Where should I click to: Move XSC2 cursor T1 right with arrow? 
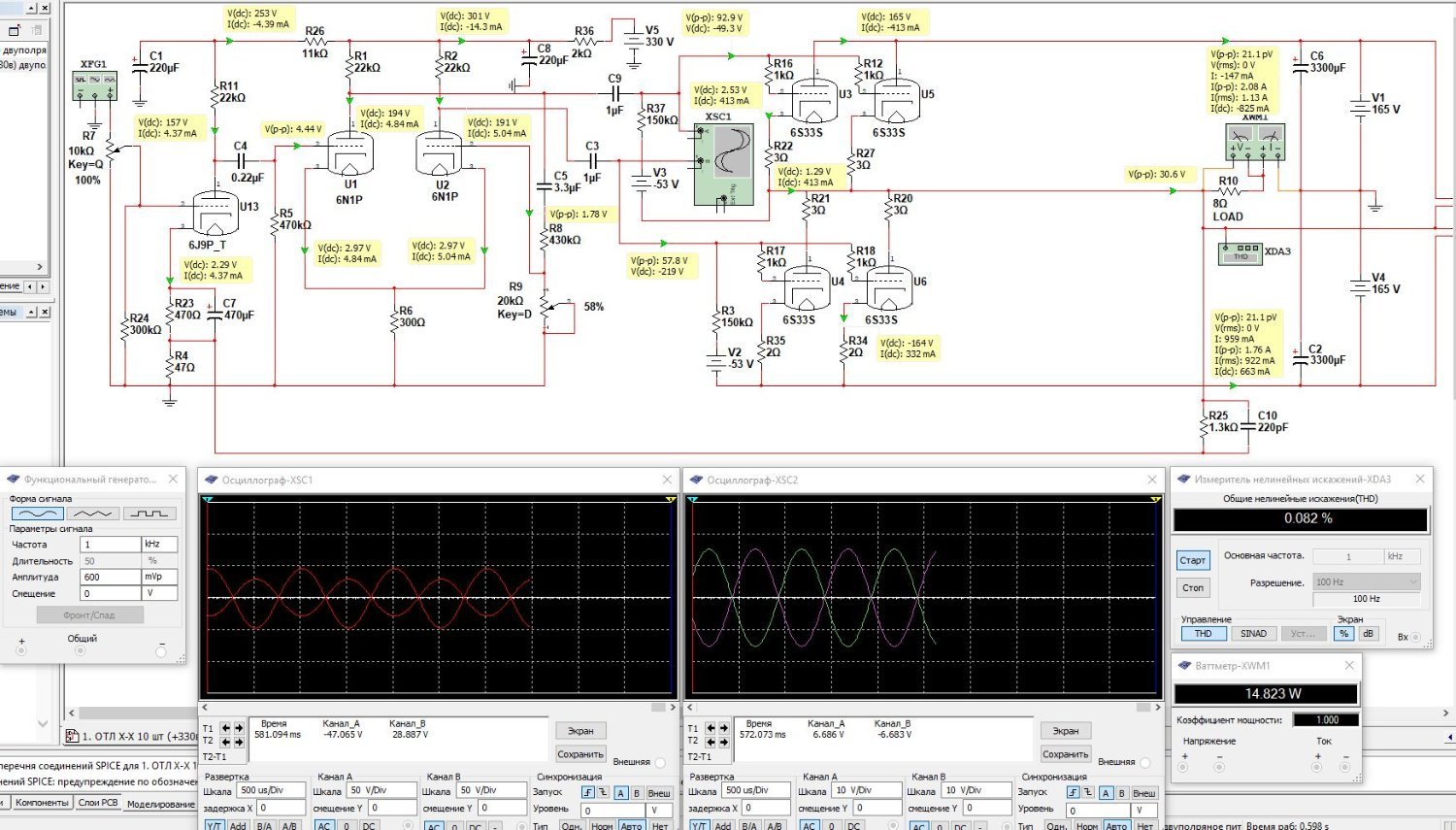coord(724,728)
